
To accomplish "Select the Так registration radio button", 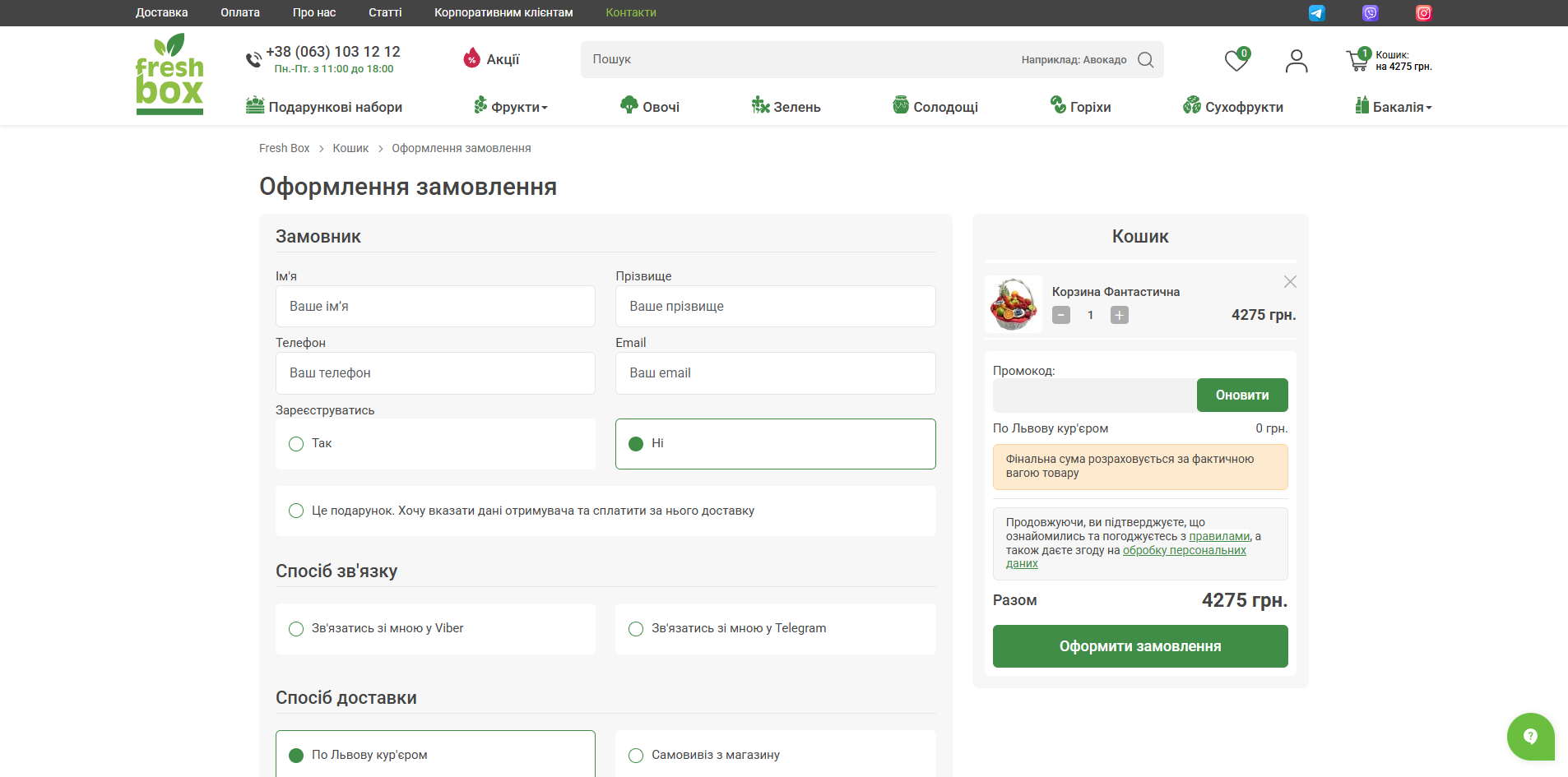I will [296, 444].
